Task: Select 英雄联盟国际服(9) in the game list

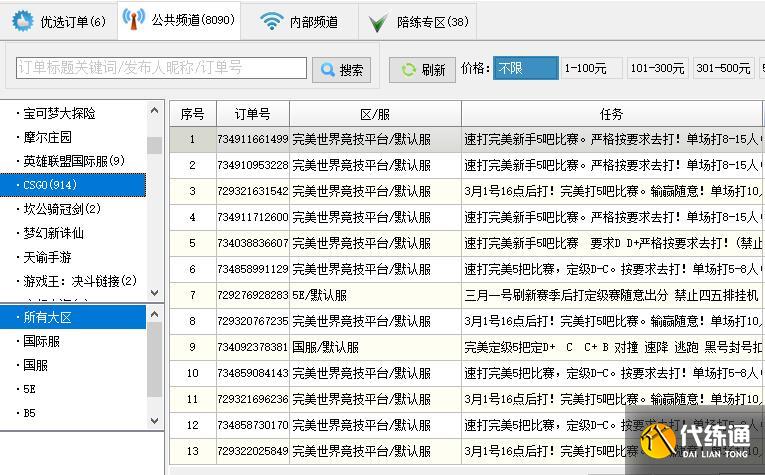Action: (x=74, y=161)
